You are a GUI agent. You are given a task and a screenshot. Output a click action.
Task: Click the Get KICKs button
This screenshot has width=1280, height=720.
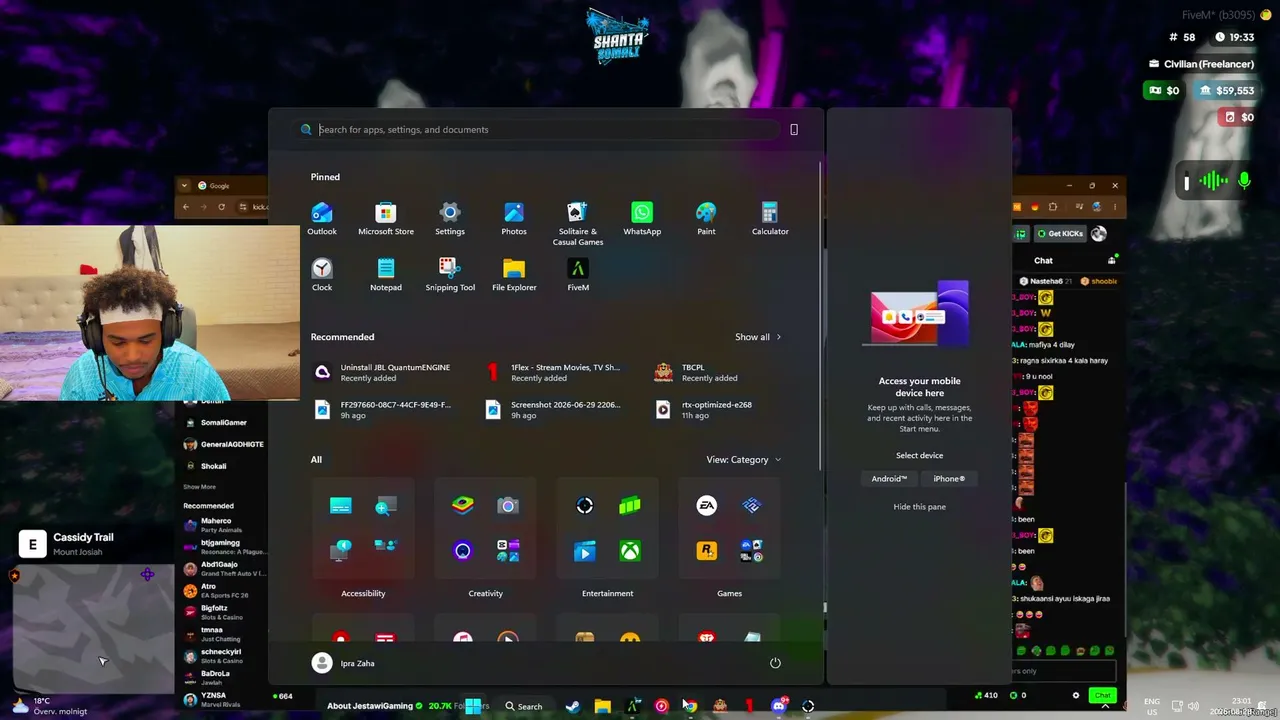1059,234
